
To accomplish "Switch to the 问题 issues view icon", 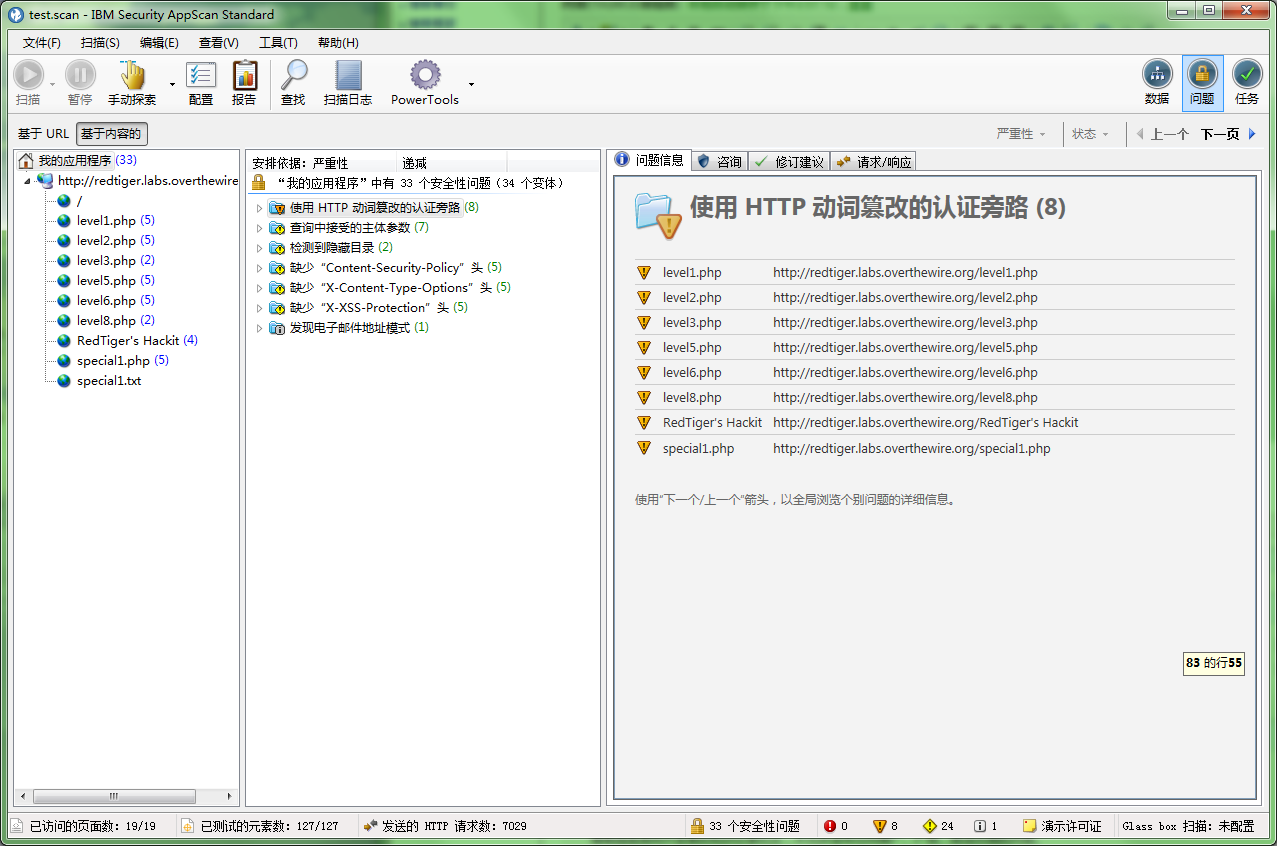I will pos(1202,74).
